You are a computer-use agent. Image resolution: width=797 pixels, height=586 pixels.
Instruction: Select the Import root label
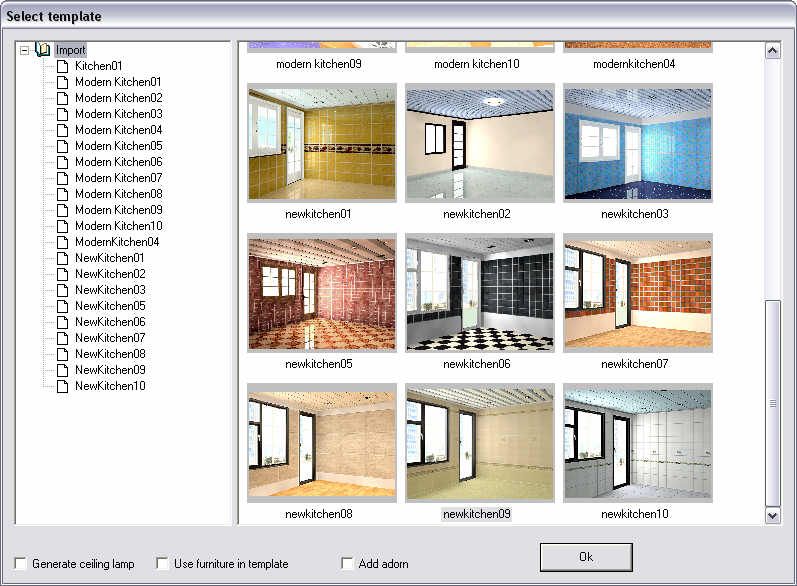(71, 50)
